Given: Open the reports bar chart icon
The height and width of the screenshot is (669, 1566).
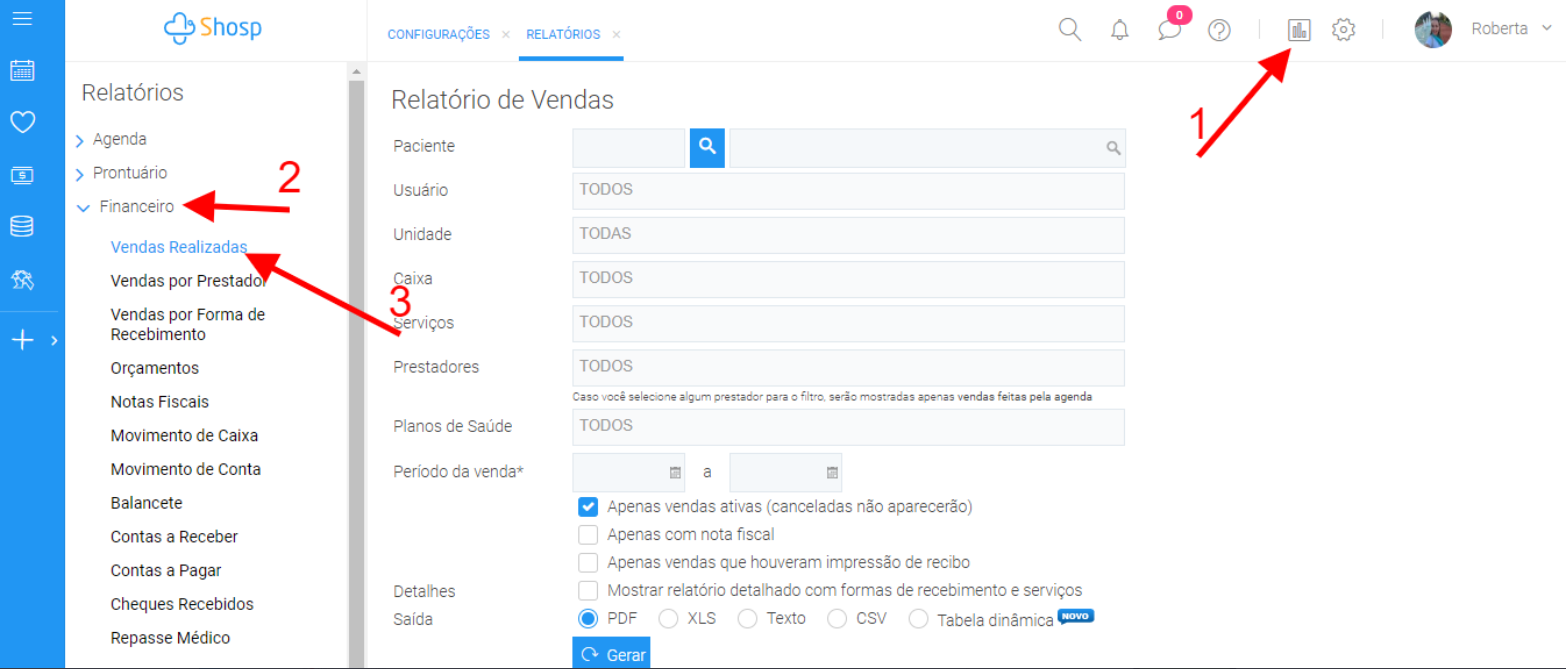Looking at the screenshot, I should click(1299, 30).
